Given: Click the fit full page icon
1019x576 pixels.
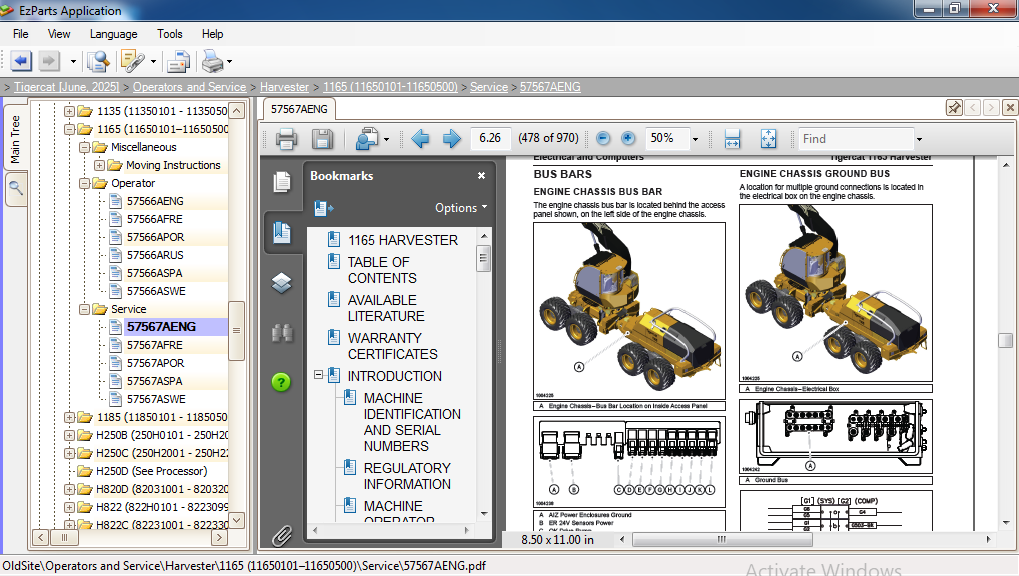Looking at the screenshot, I should [768, 138].
